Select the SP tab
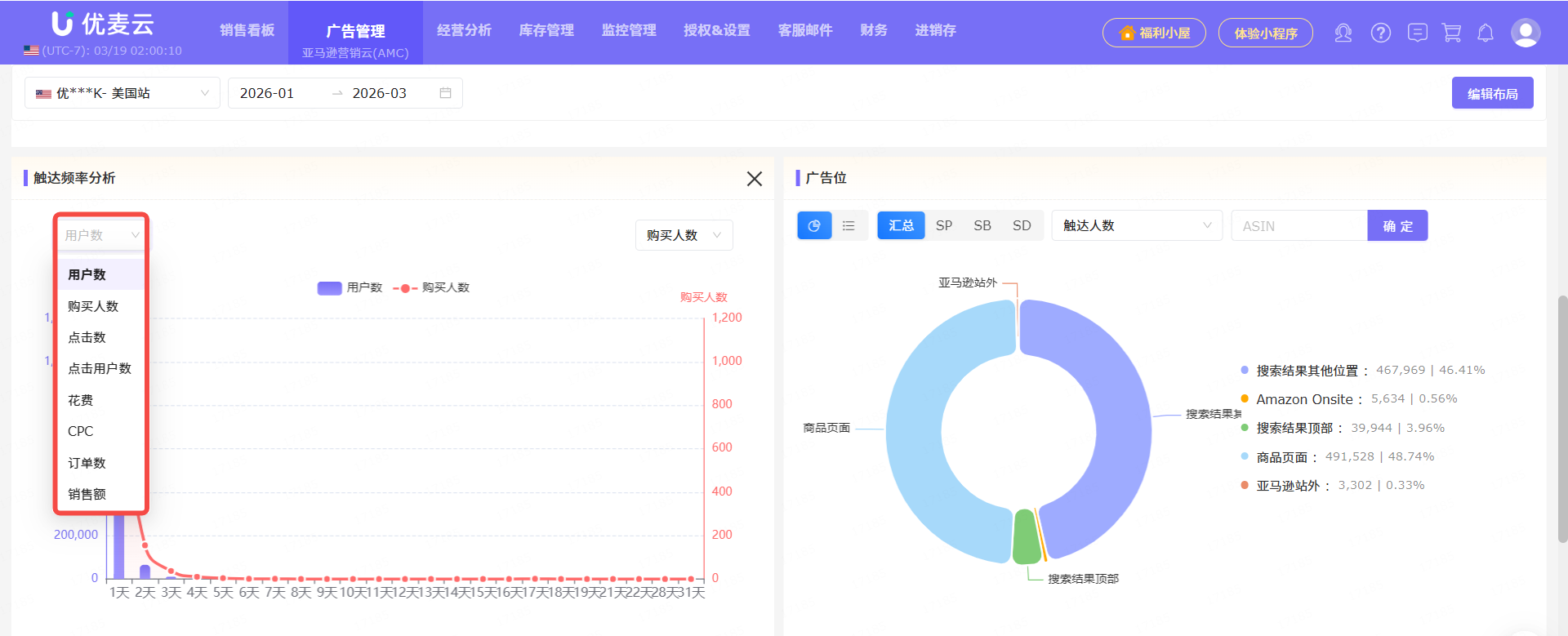Viewport: 1568px width, 636px height. (944, 225)
